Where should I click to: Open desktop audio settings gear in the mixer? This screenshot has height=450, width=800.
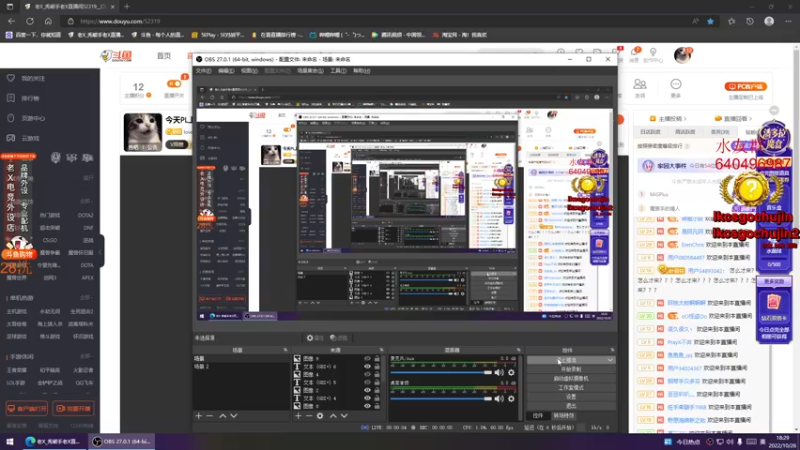tap(511, 398)
